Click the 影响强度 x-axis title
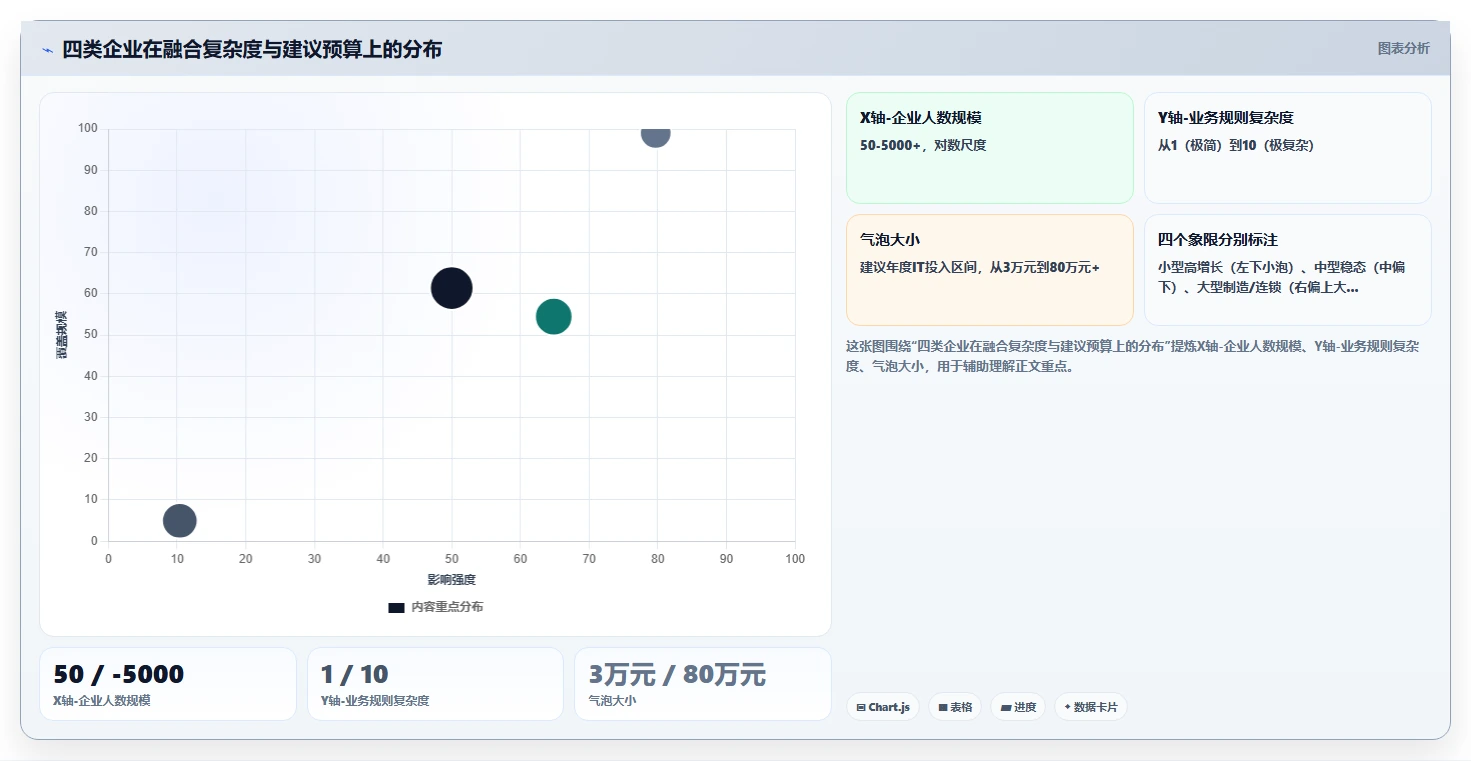 point(451,580)
